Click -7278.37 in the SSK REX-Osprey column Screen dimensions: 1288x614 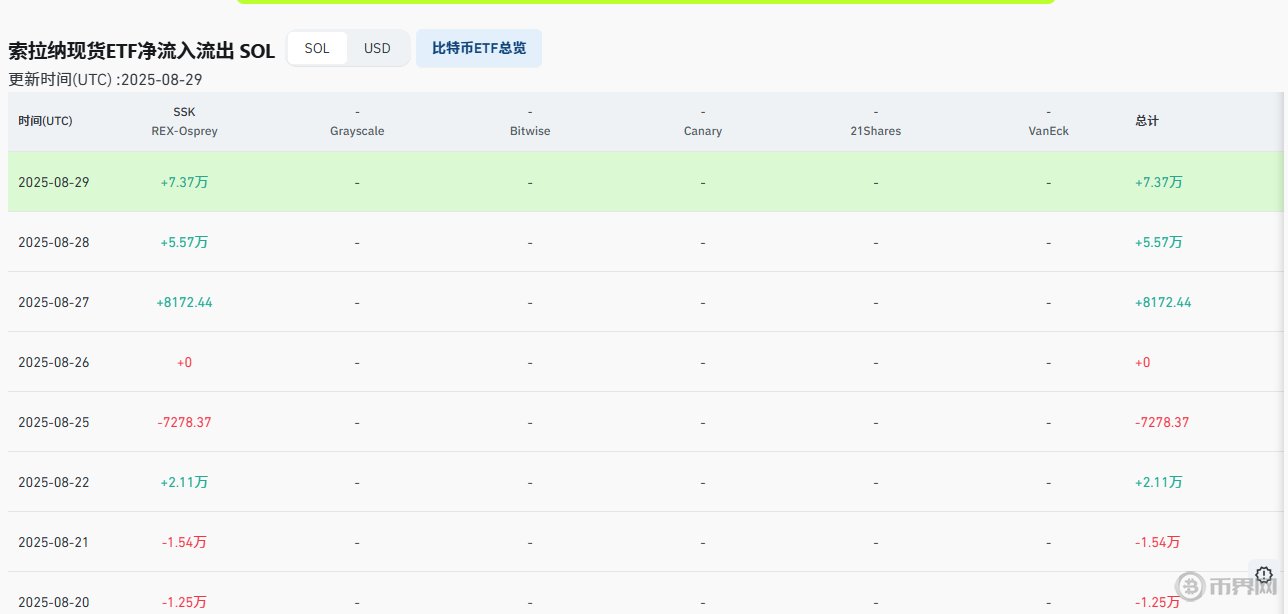pos(184,422)
